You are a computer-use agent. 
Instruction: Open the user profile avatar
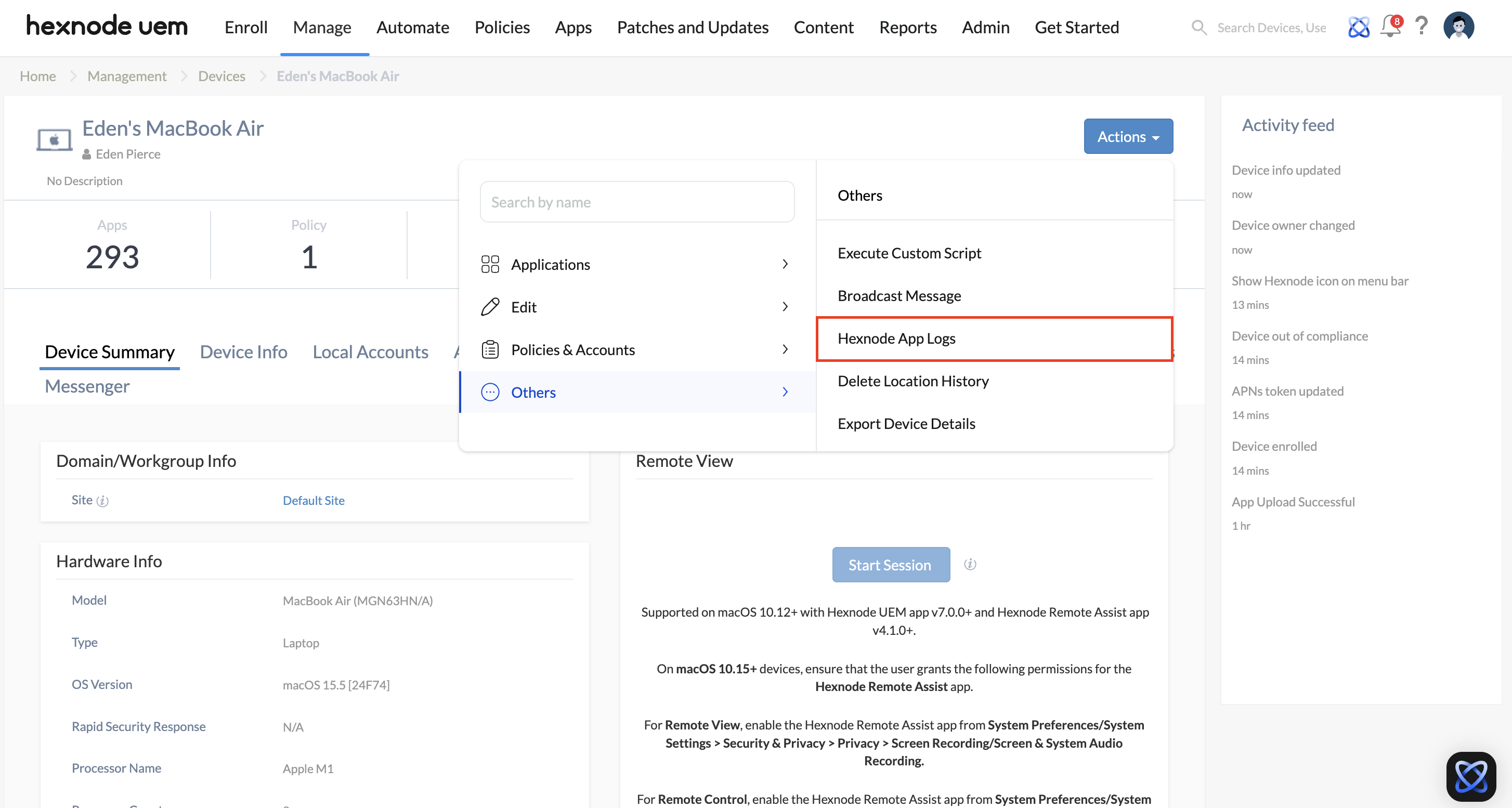1458,27
